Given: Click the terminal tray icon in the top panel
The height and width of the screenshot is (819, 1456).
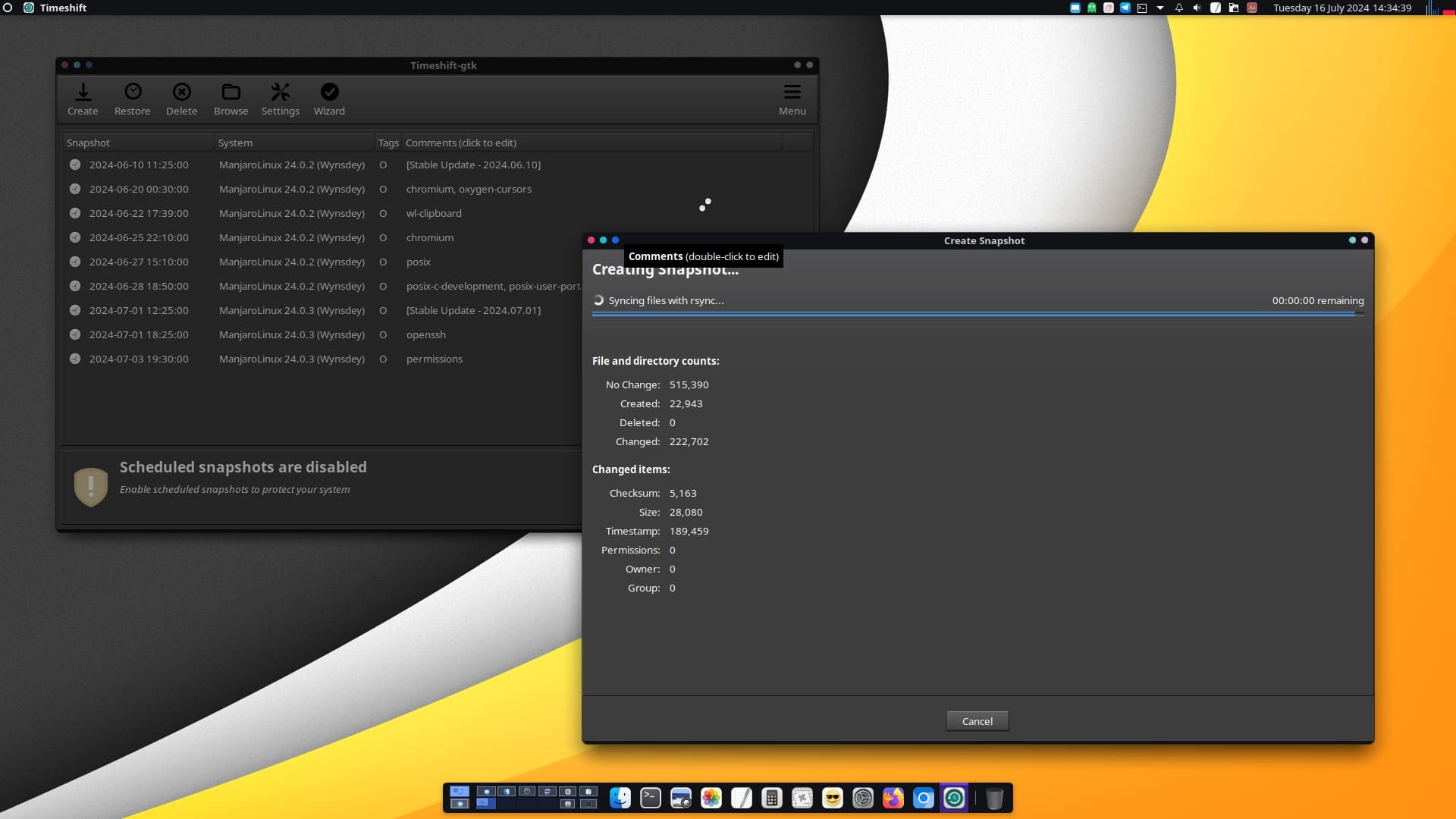Looking at the screenshot, I should coord(1141,8).
